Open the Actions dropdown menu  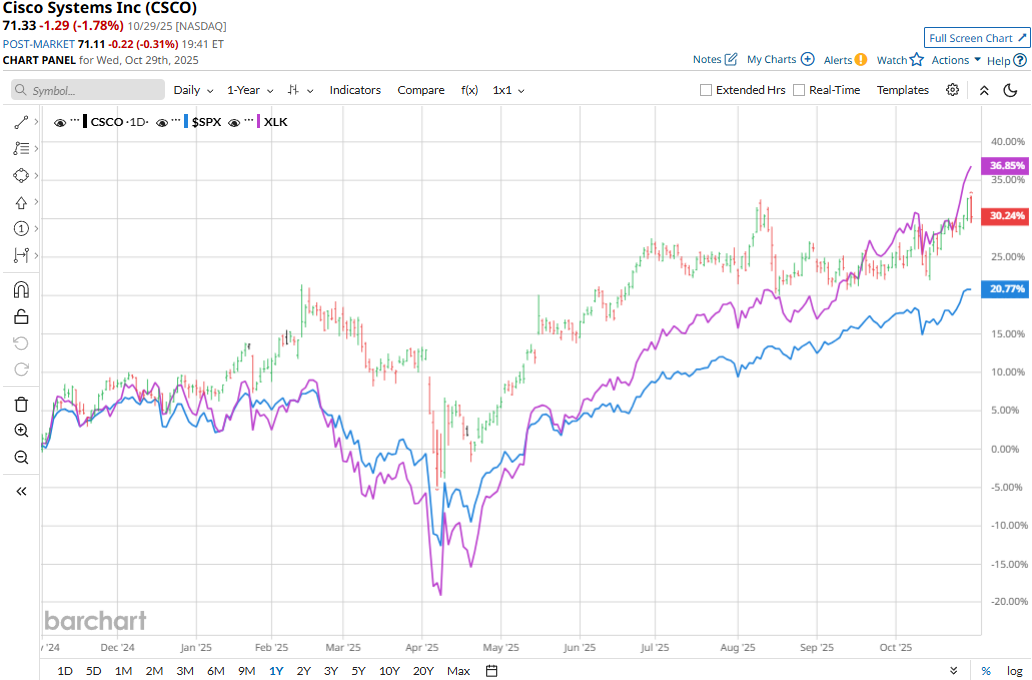[x=956, y=60]
